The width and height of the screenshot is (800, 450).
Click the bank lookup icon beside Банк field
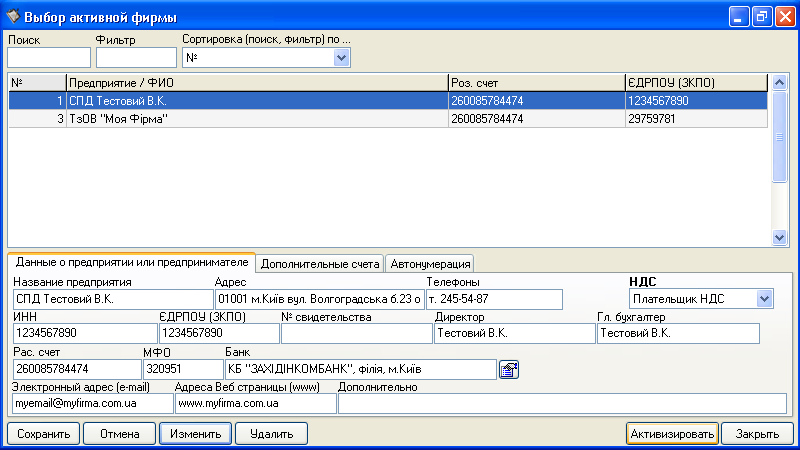(509, 370)
